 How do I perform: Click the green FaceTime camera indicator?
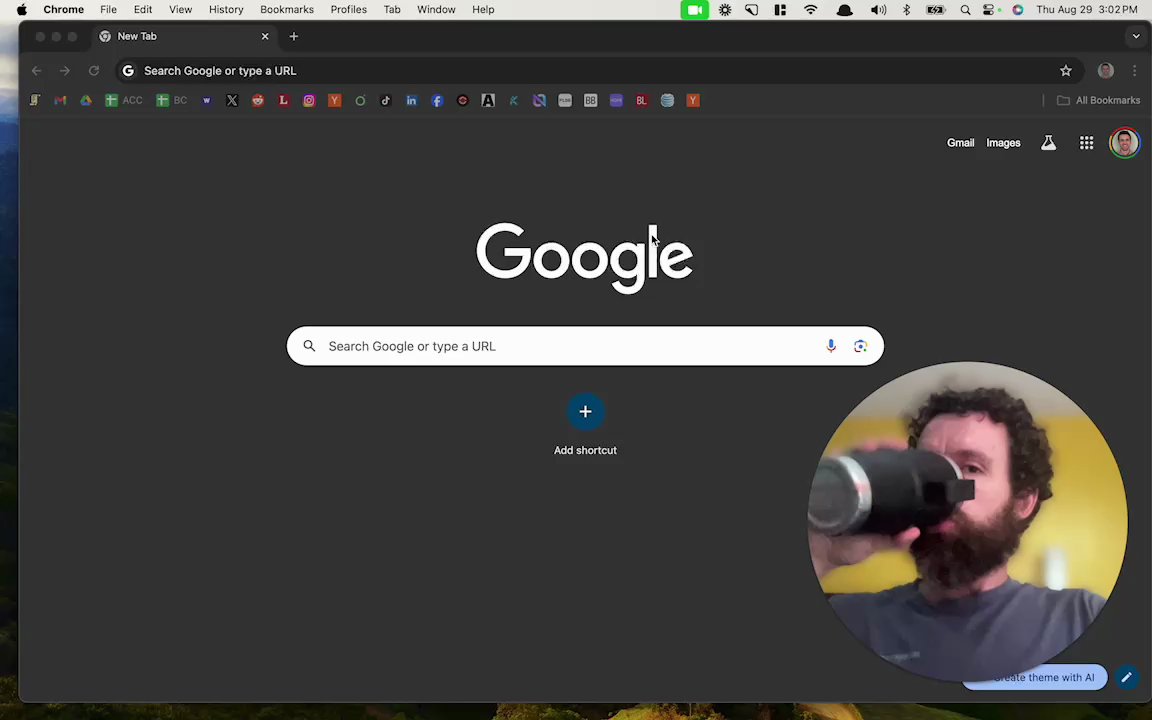[x=695, y=10]
